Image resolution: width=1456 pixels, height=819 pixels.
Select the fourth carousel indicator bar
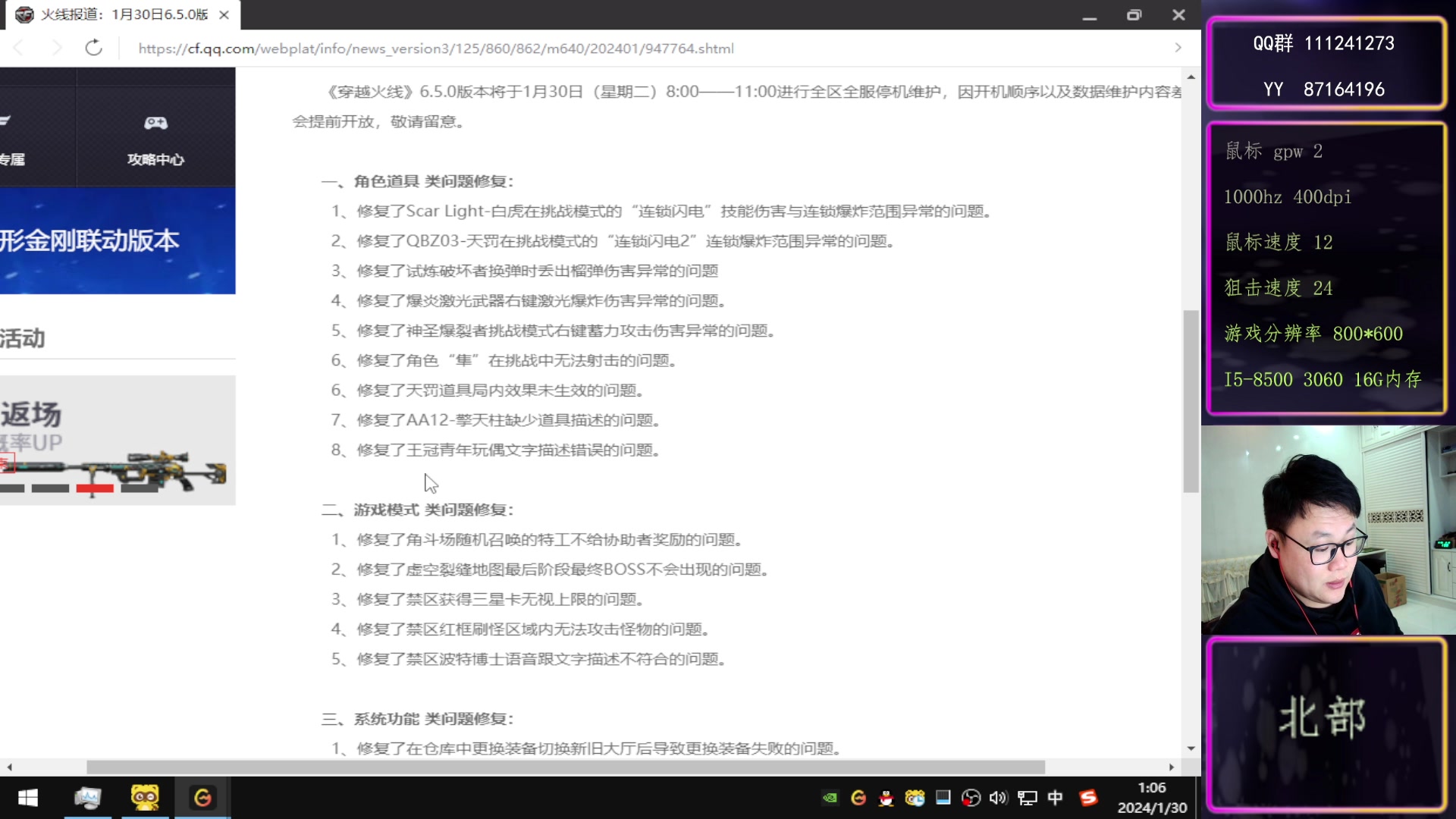[x=140, y=488]
